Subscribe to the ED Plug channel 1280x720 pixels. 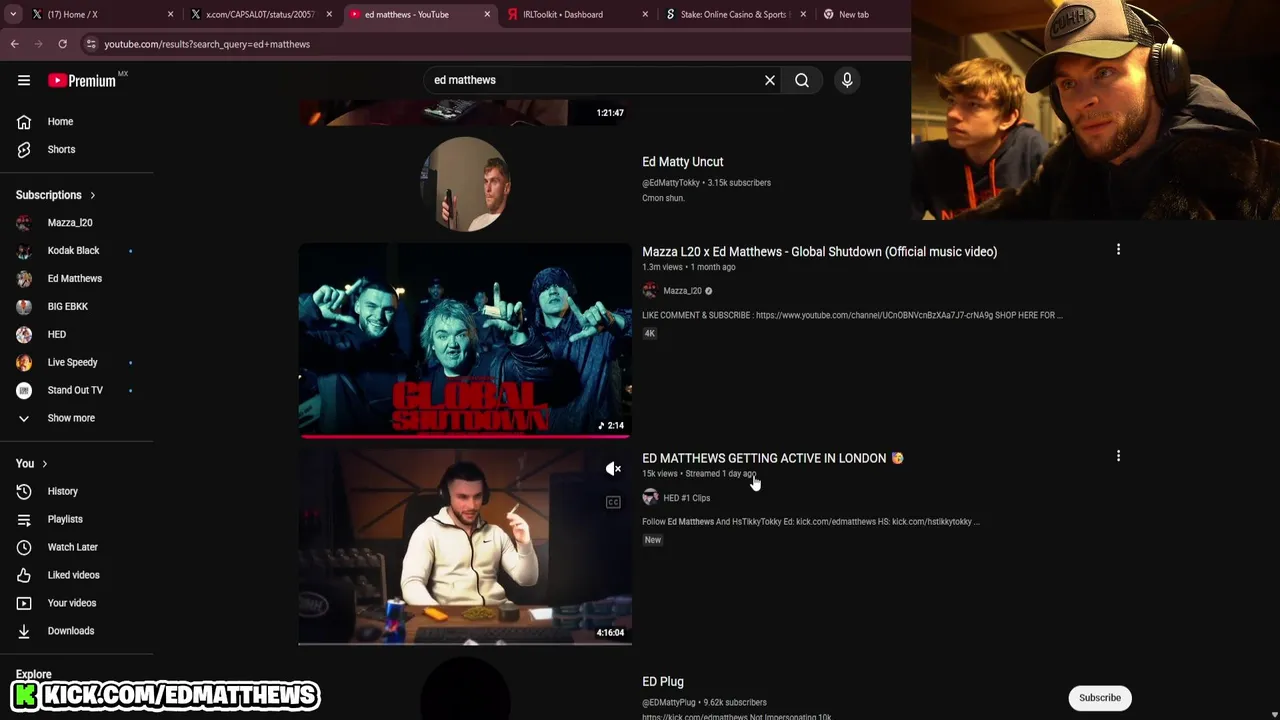coord(1100,698)
